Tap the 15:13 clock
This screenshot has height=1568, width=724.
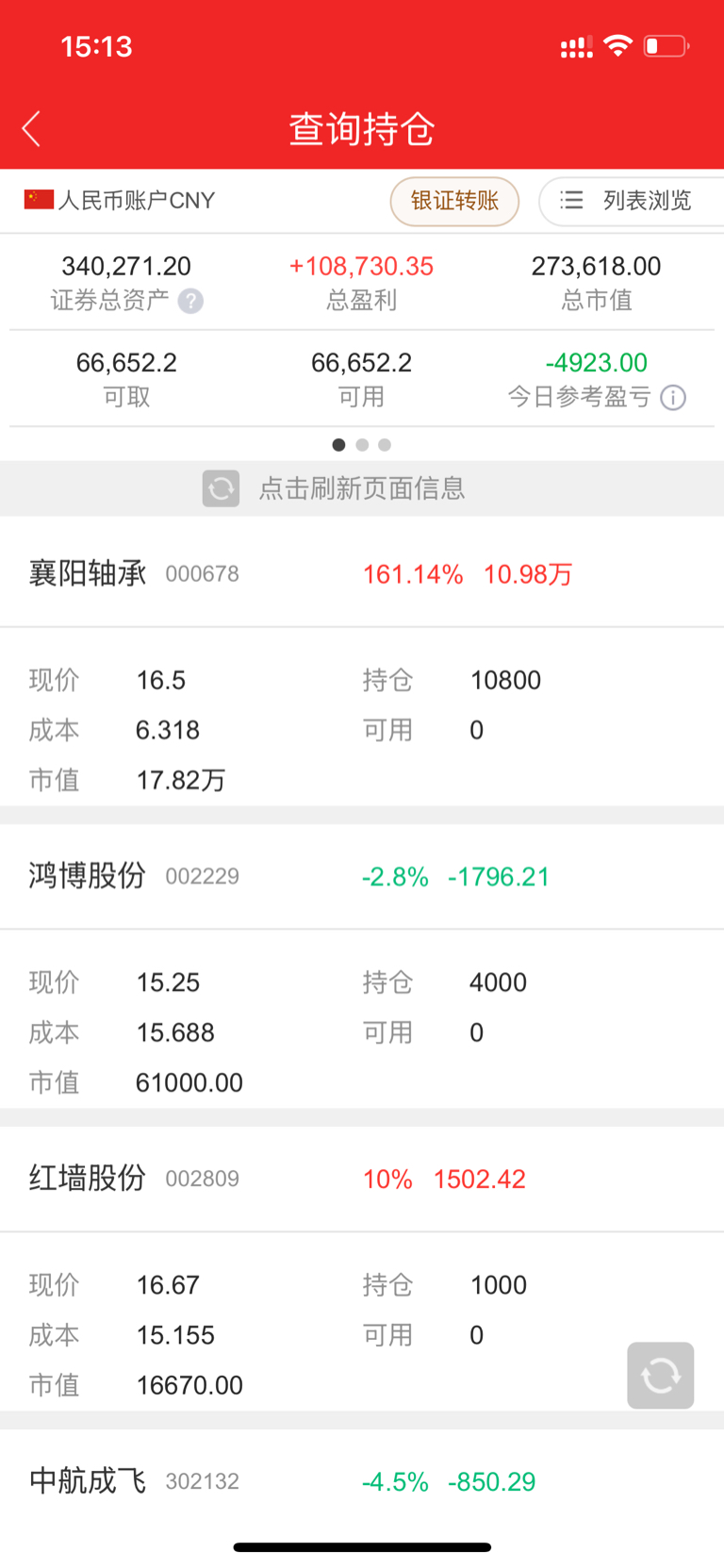pyautogui.click(x=96, y=46)
